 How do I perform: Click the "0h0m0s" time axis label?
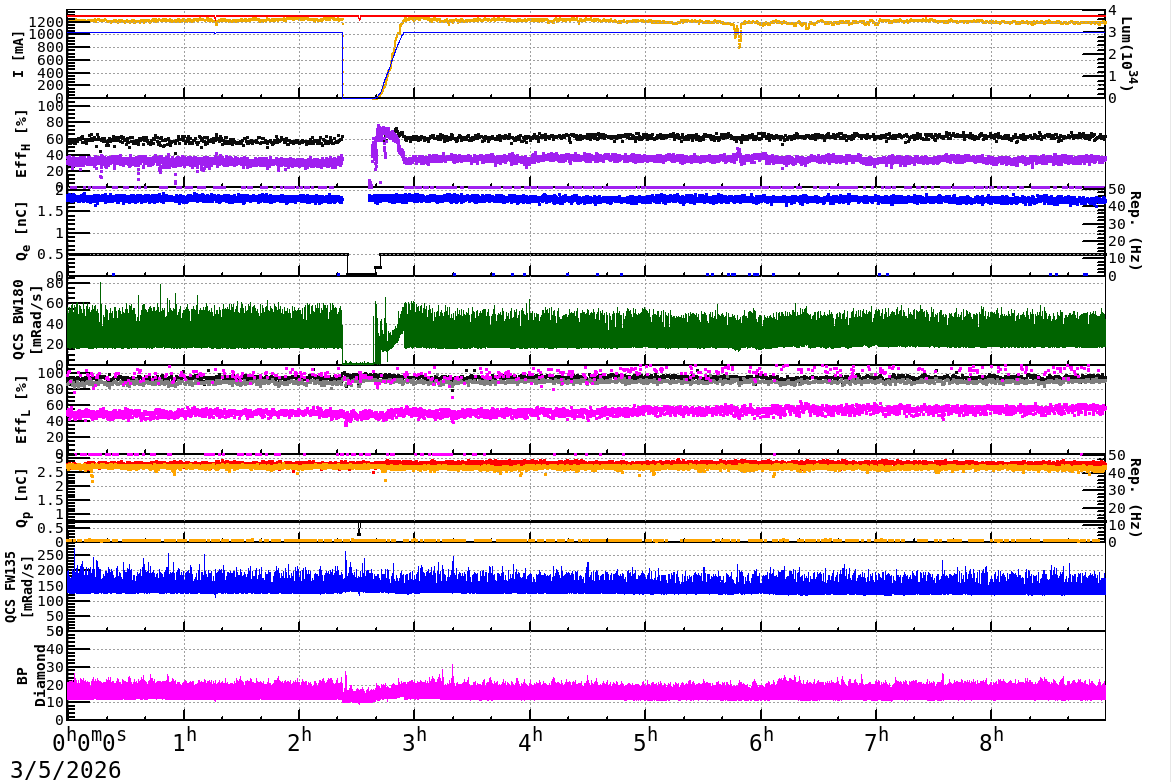89,740
